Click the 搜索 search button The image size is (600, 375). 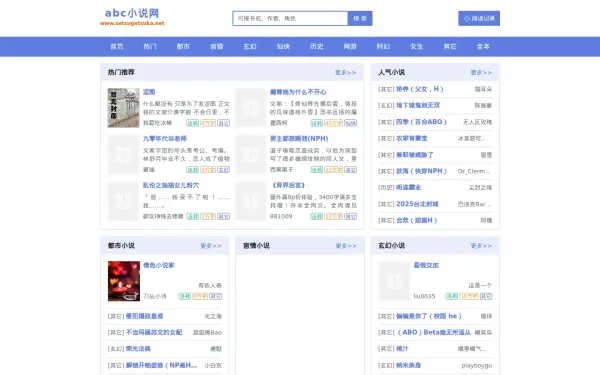[x=360, y=18]
